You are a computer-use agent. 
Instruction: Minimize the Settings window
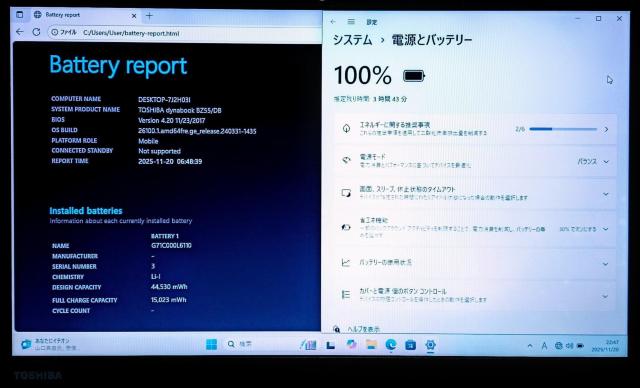[x=578, y=19]
